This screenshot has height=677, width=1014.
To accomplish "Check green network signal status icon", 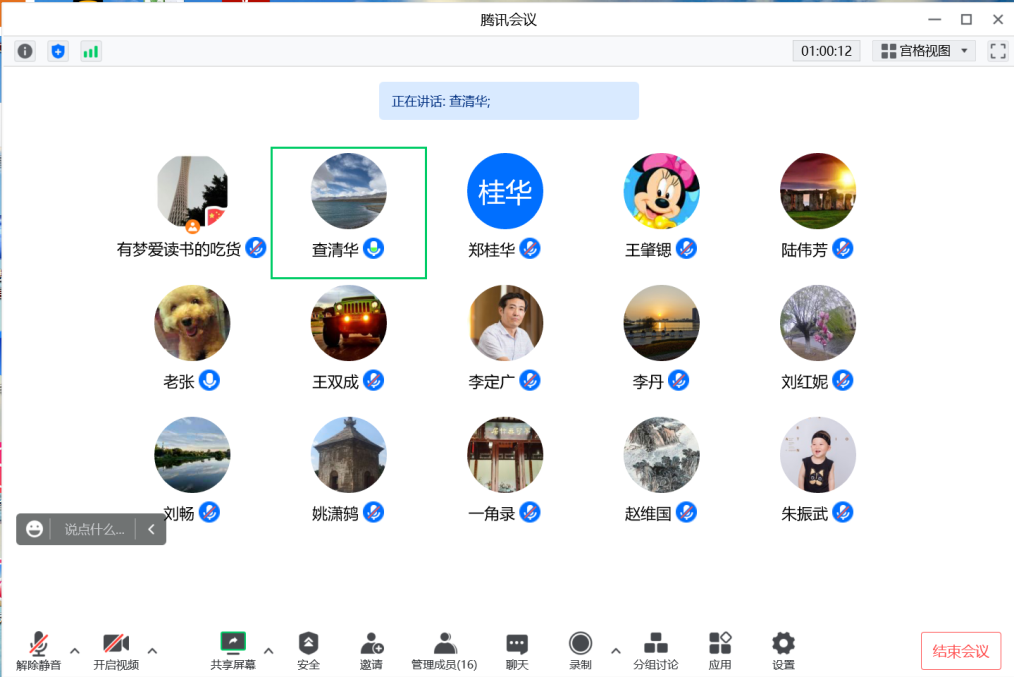I will pyautogui.click(x=91, y=51).
